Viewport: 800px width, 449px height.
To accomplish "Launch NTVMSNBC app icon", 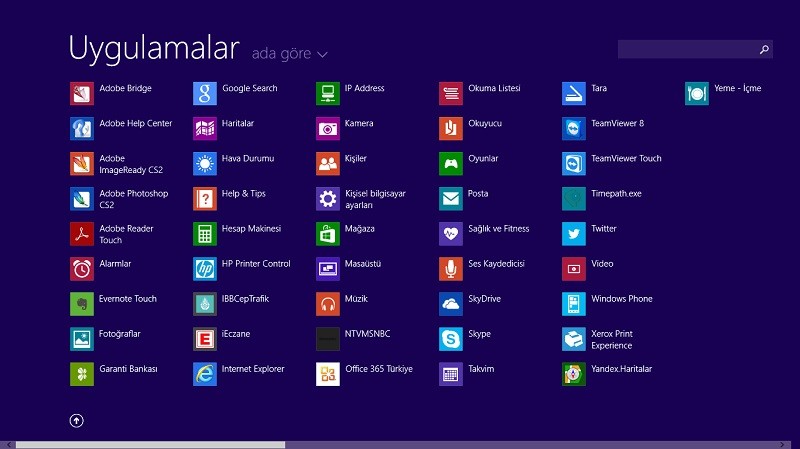I will [328, 339].
